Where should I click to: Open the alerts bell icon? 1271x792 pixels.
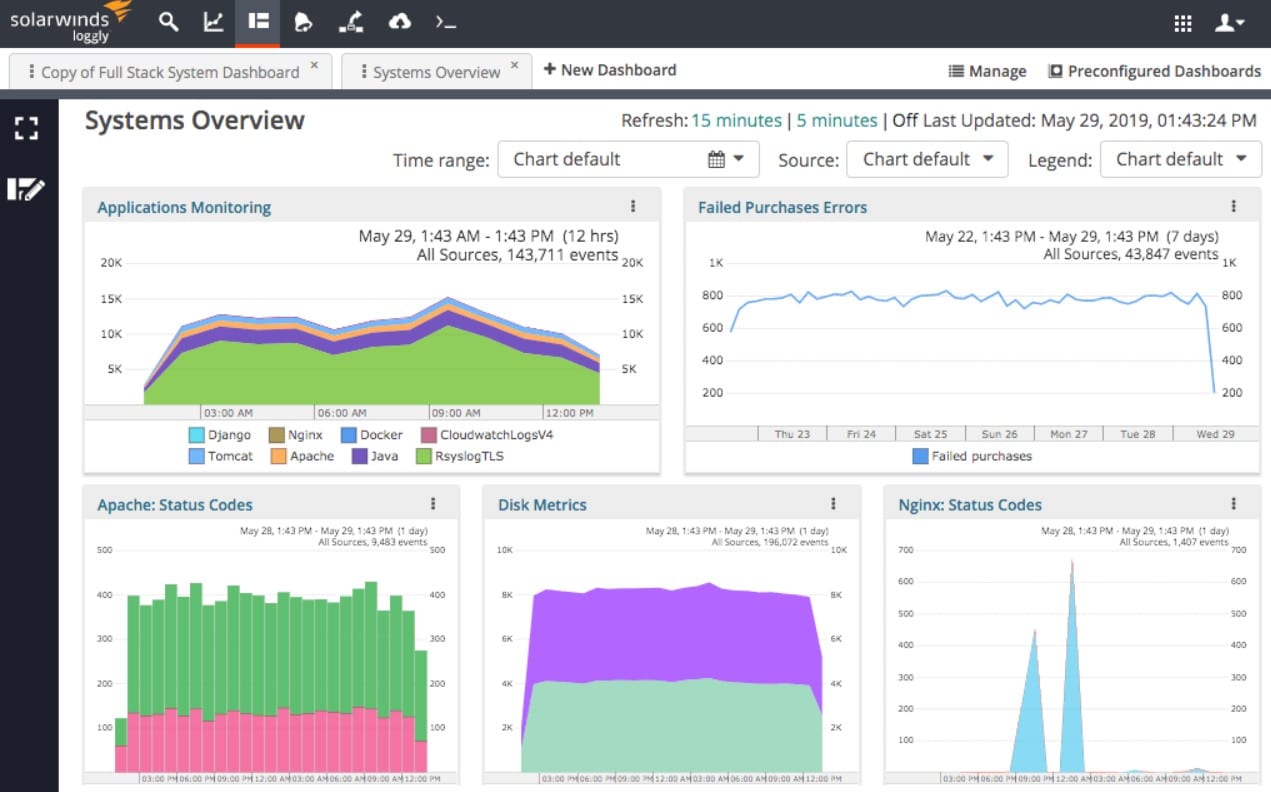(x=304, y=22)
